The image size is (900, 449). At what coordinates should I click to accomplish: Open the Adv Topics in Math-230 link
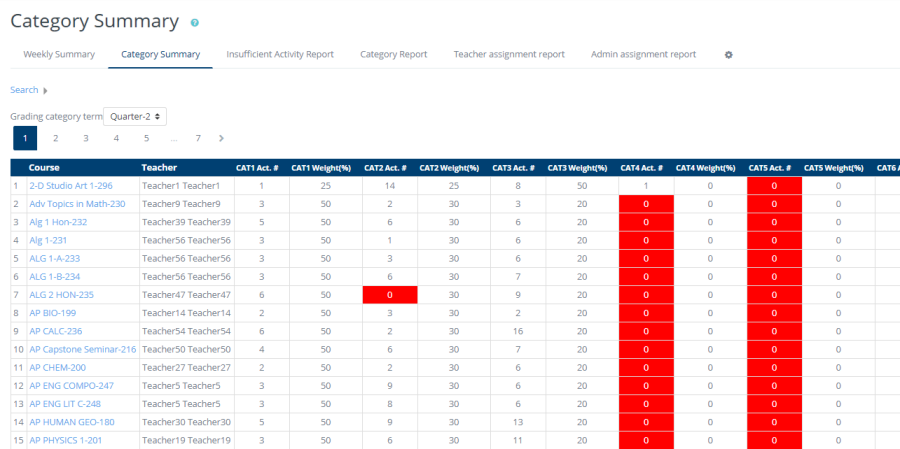(77, 204)
